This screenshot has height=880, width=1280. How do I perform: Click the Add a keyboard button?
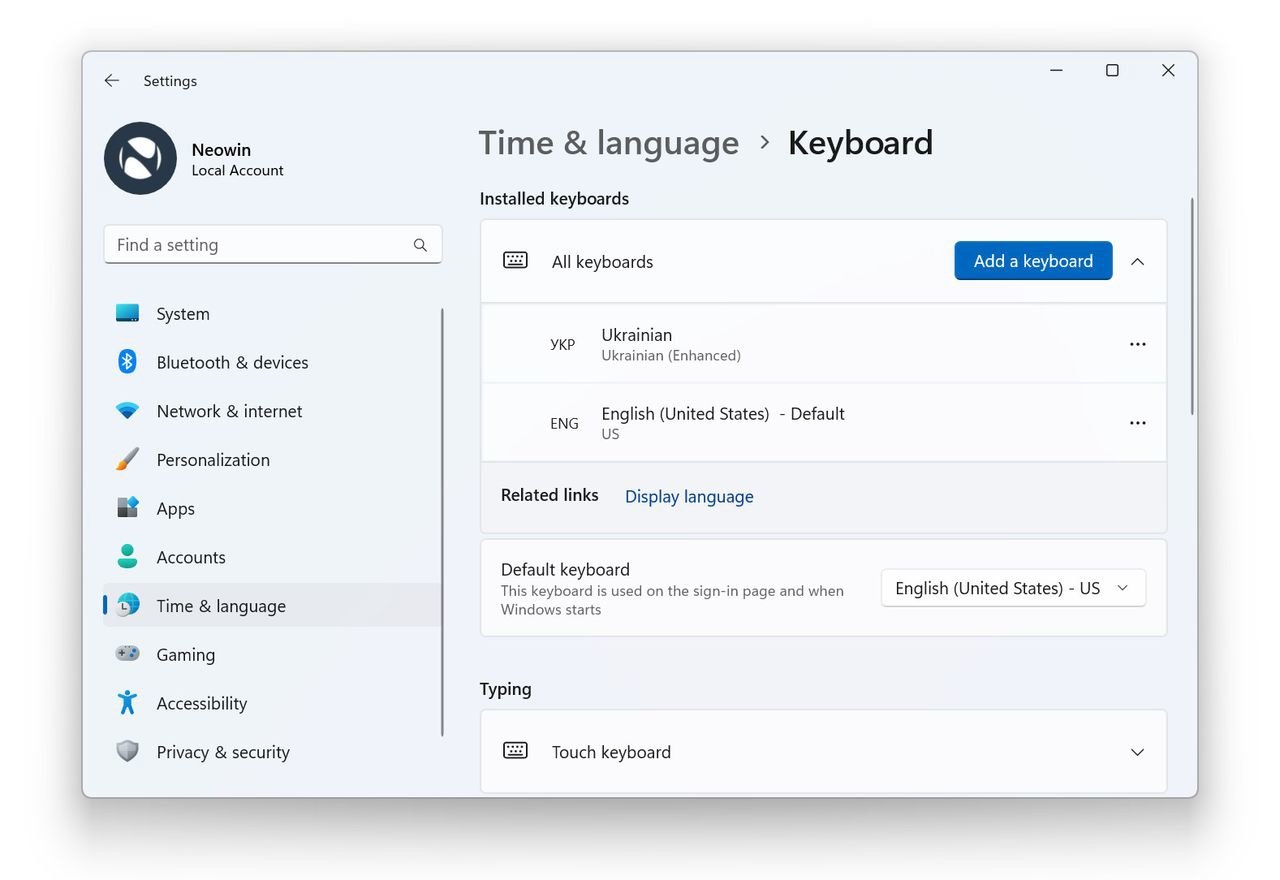(x=1033, y=261)
